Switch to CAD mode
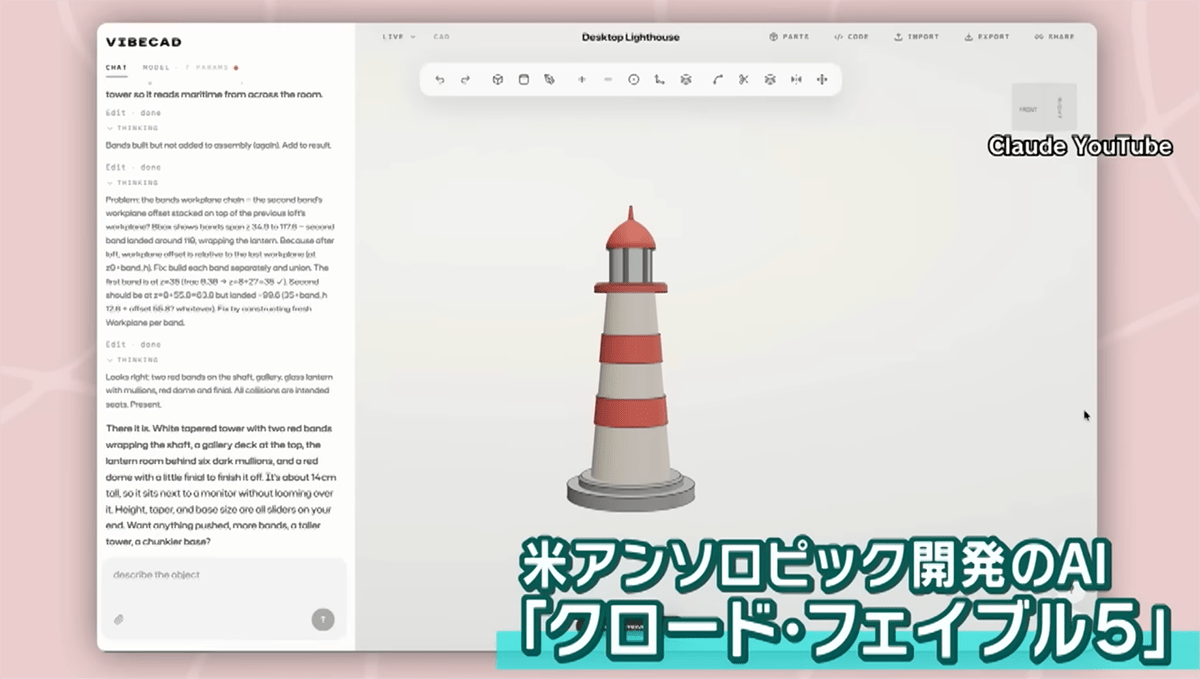1200x679 pixels. [x=441, y=37]
